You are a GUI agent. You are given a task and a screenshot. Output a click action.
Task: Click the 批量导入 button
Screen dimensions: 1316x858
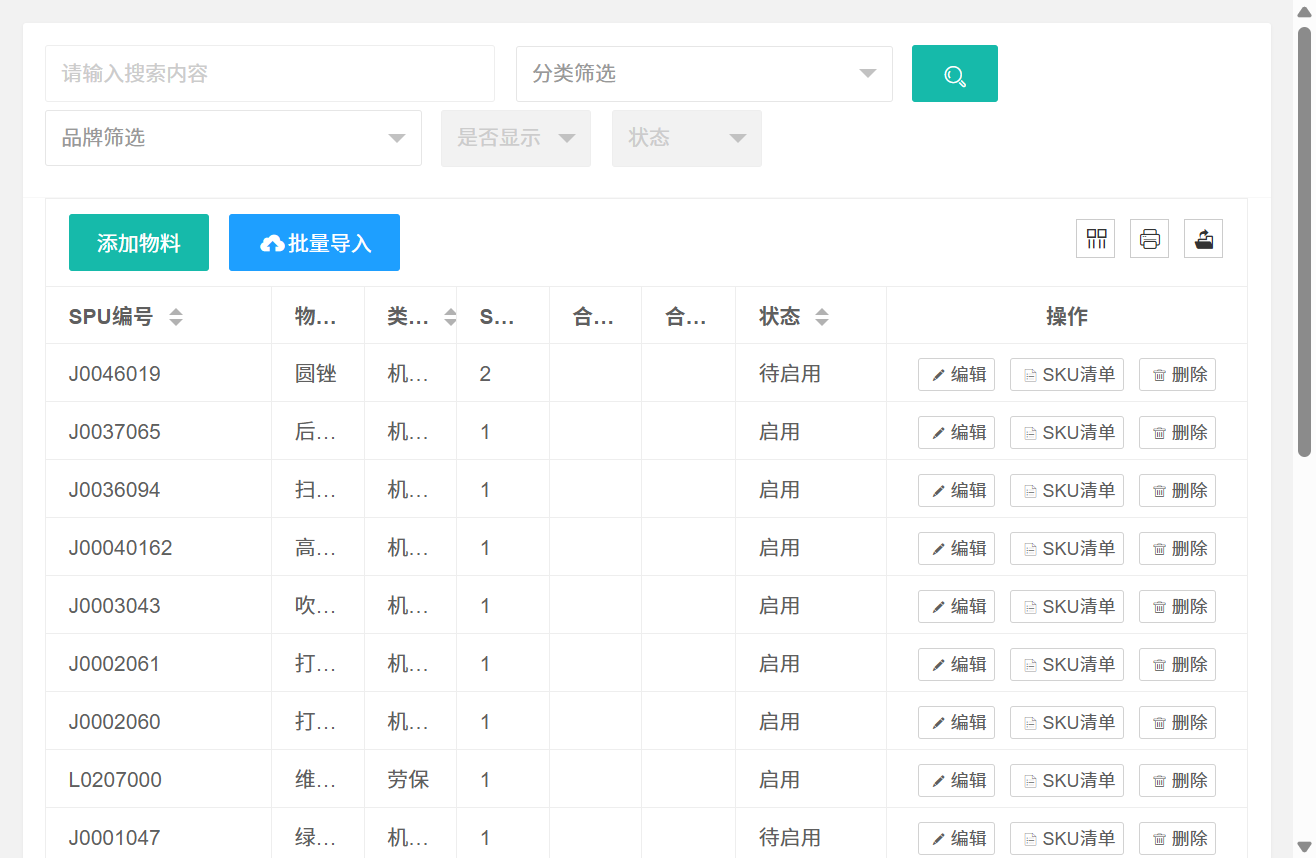click(x=314, y=242)
